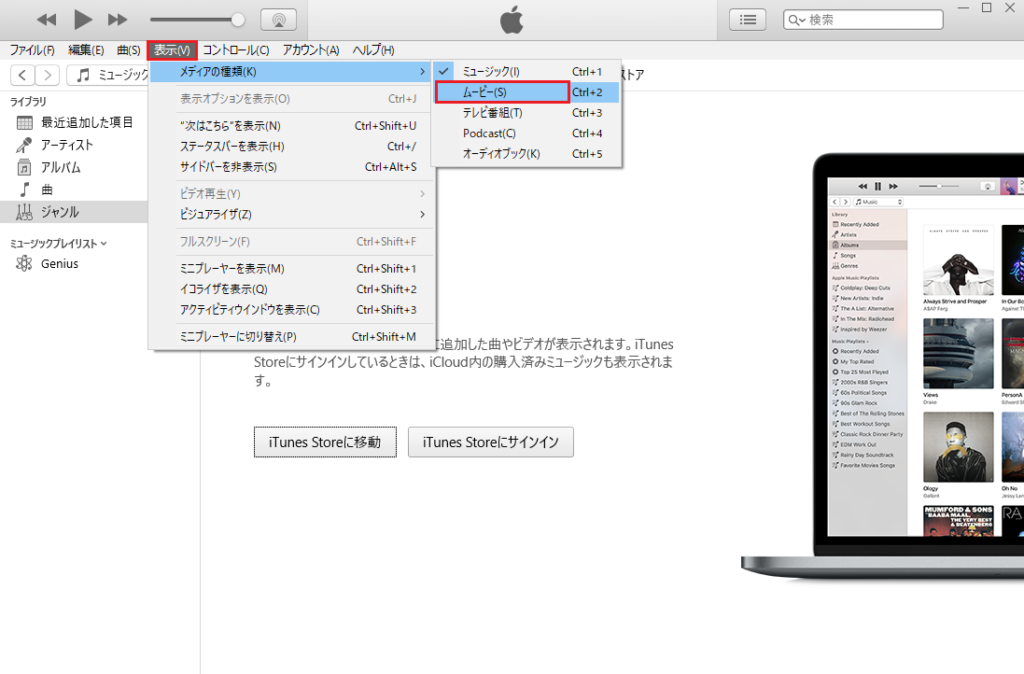Image resolution: width=1024 pixels, height=674 pixels.
Task: Choose ミニプレーヤーを表示(M)
Action: (292, 268)
